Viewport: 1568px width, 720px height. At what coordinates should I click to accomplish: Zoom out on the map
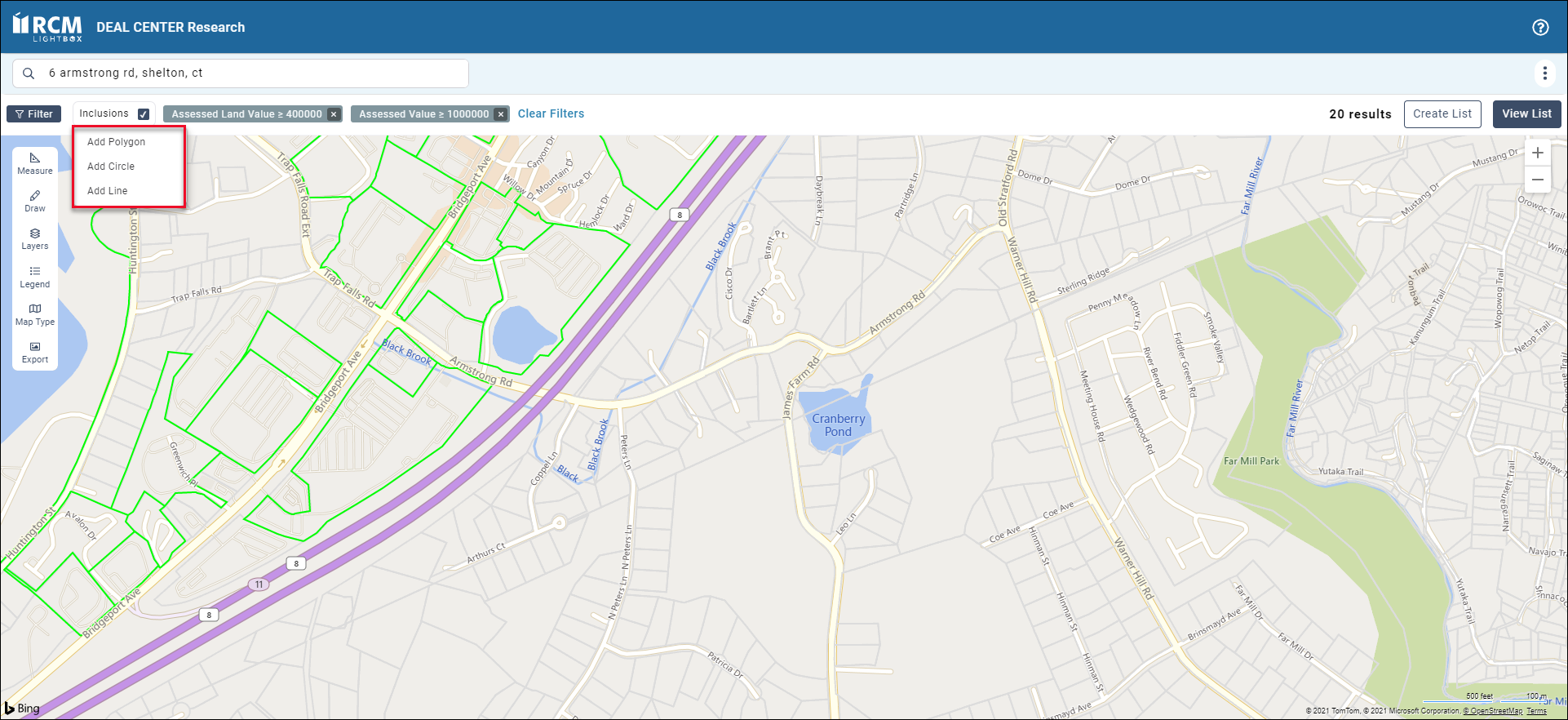tap(1537, 180)
